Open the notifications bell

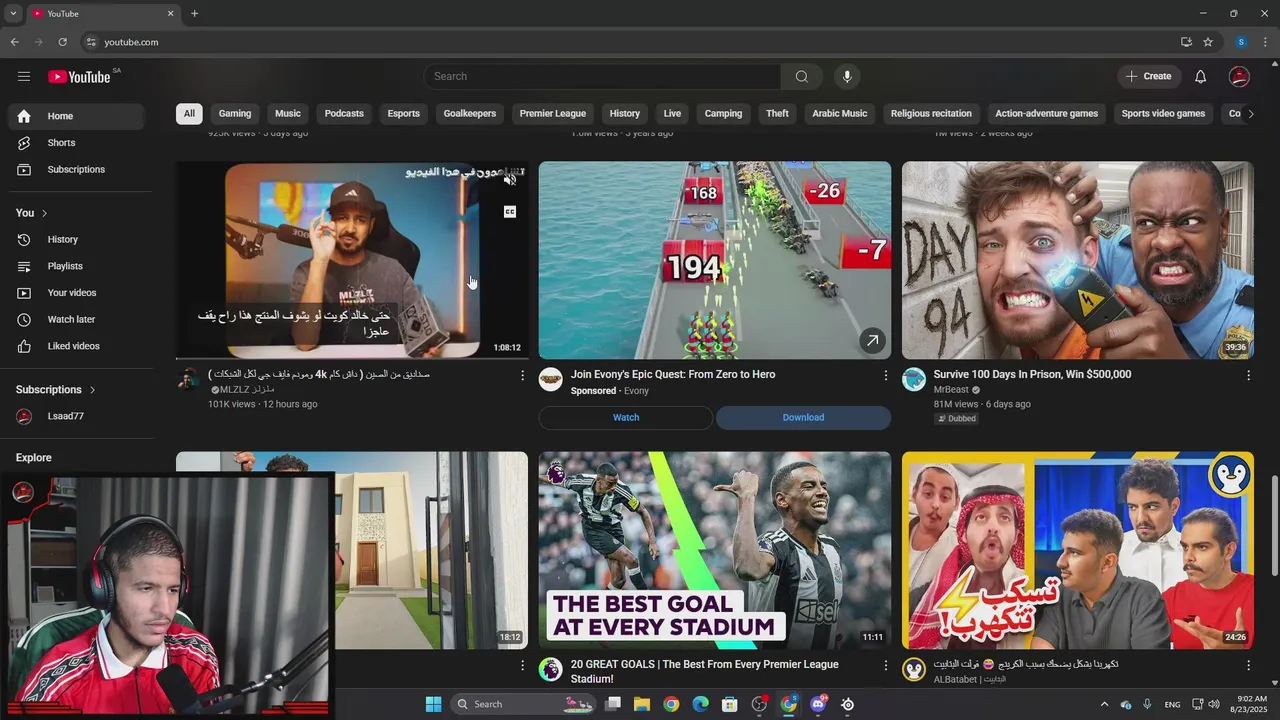1200,76
